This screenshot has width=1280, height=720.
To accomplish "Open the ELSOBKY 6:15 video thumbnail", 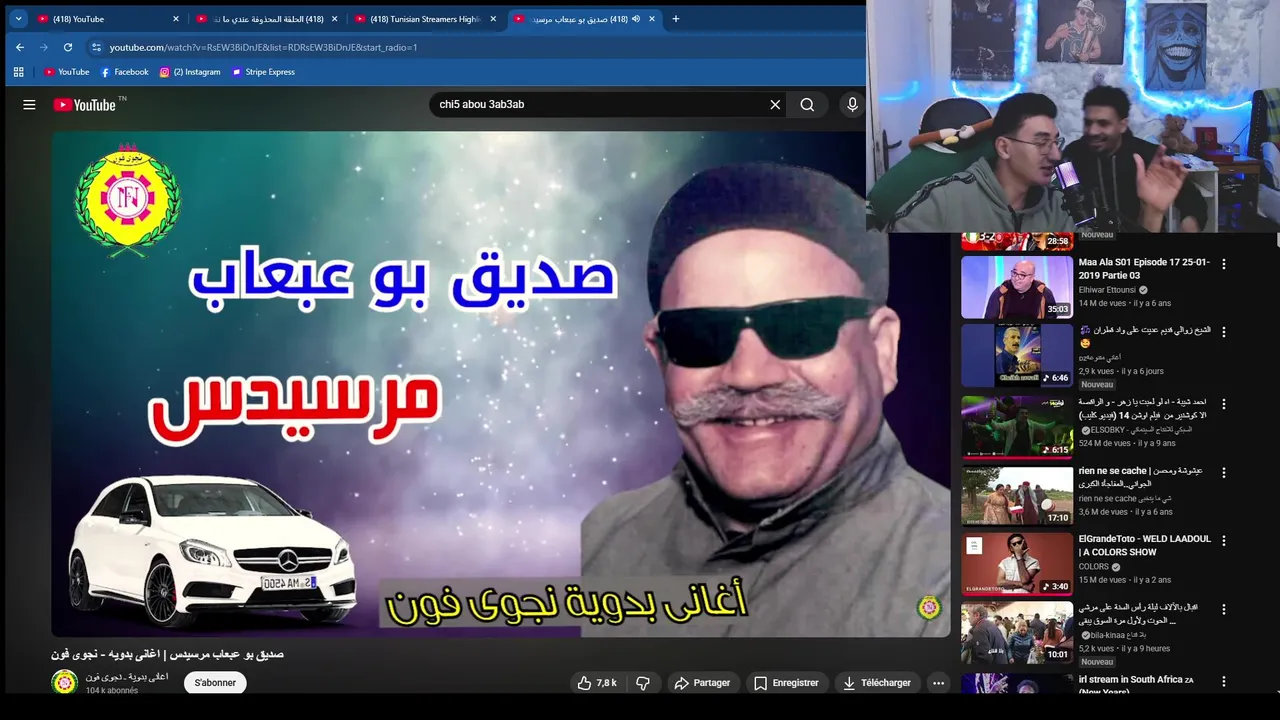I will (x=1017, y=427).
